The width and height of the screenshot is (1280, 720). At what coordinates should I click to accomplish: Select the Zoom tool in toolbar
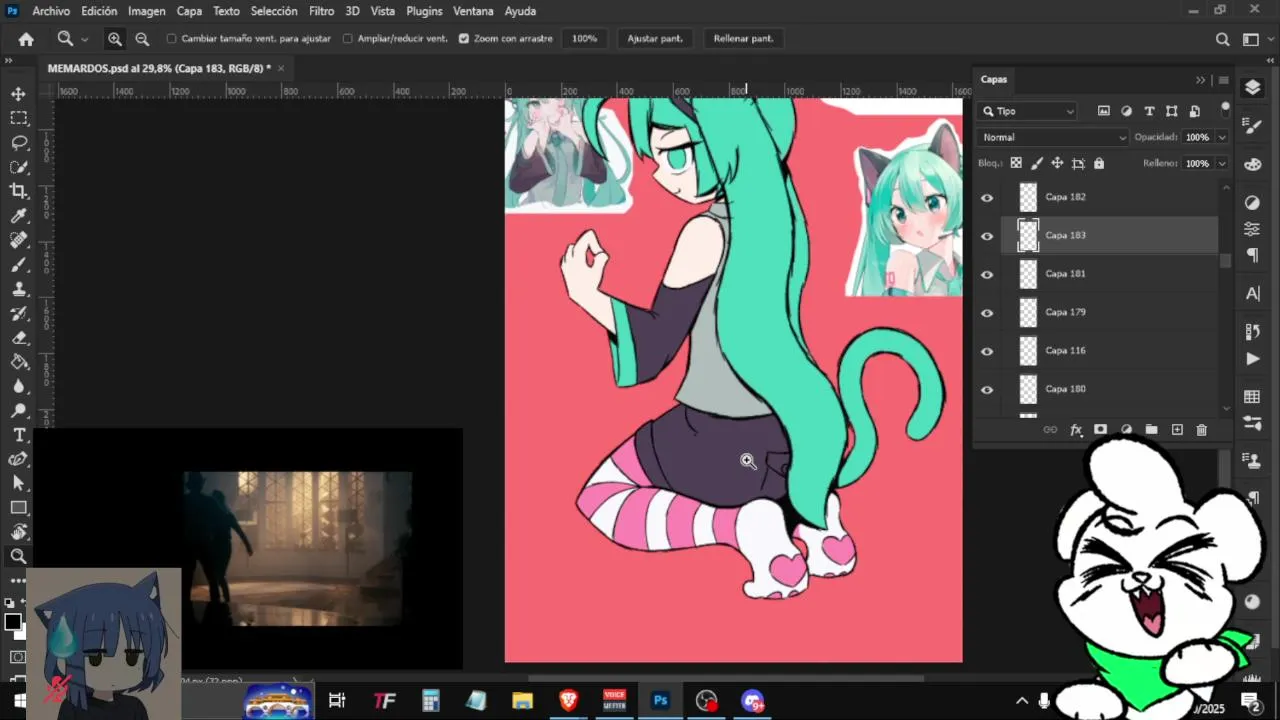pyautogui.click(x=19, y=557)
